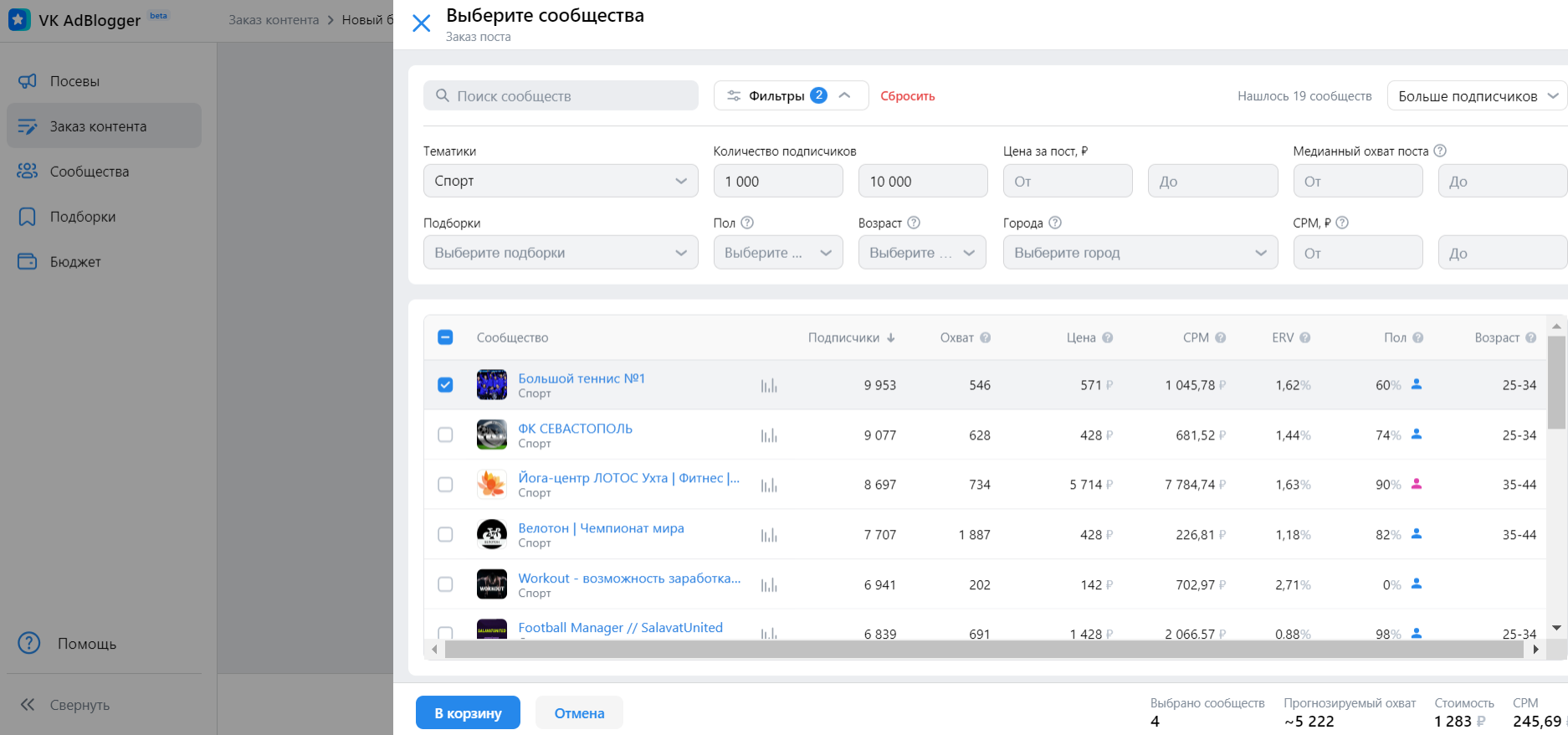
Task: Expand the Больше подписчиков sort dropdown
Action: [x=1477, y=96]
